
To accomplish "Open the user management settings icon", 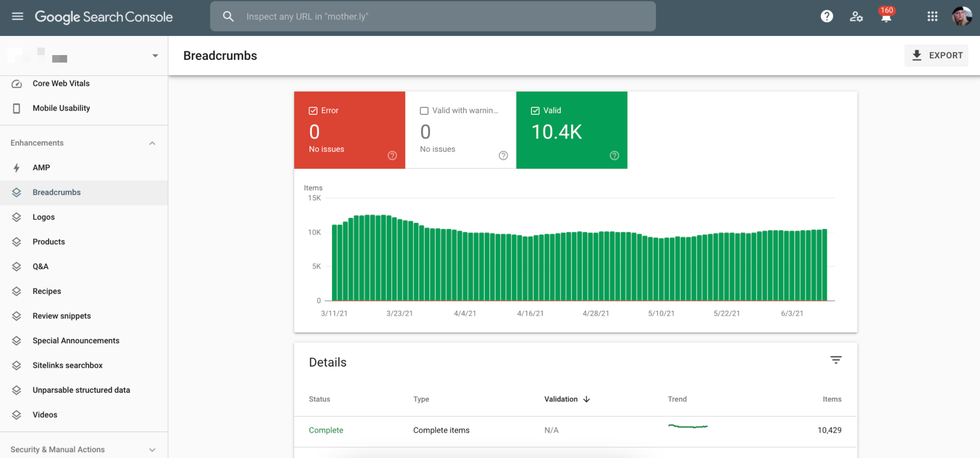I will [856, 17].
